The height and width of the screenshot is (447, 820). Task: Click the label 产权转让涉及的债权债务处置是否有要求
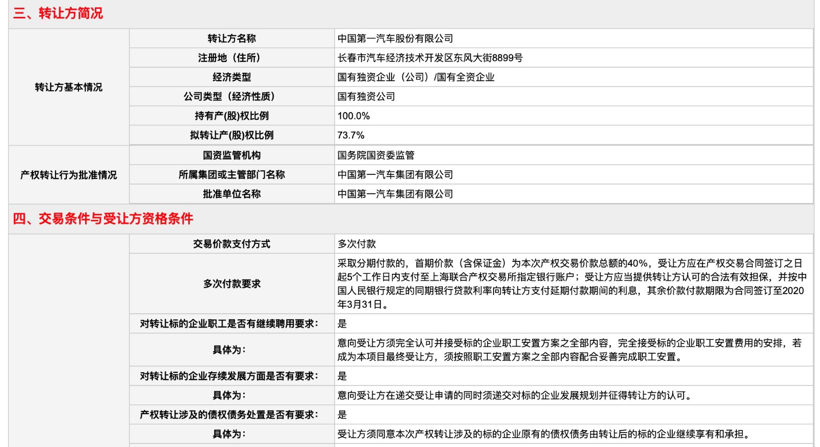pos(229,415)
